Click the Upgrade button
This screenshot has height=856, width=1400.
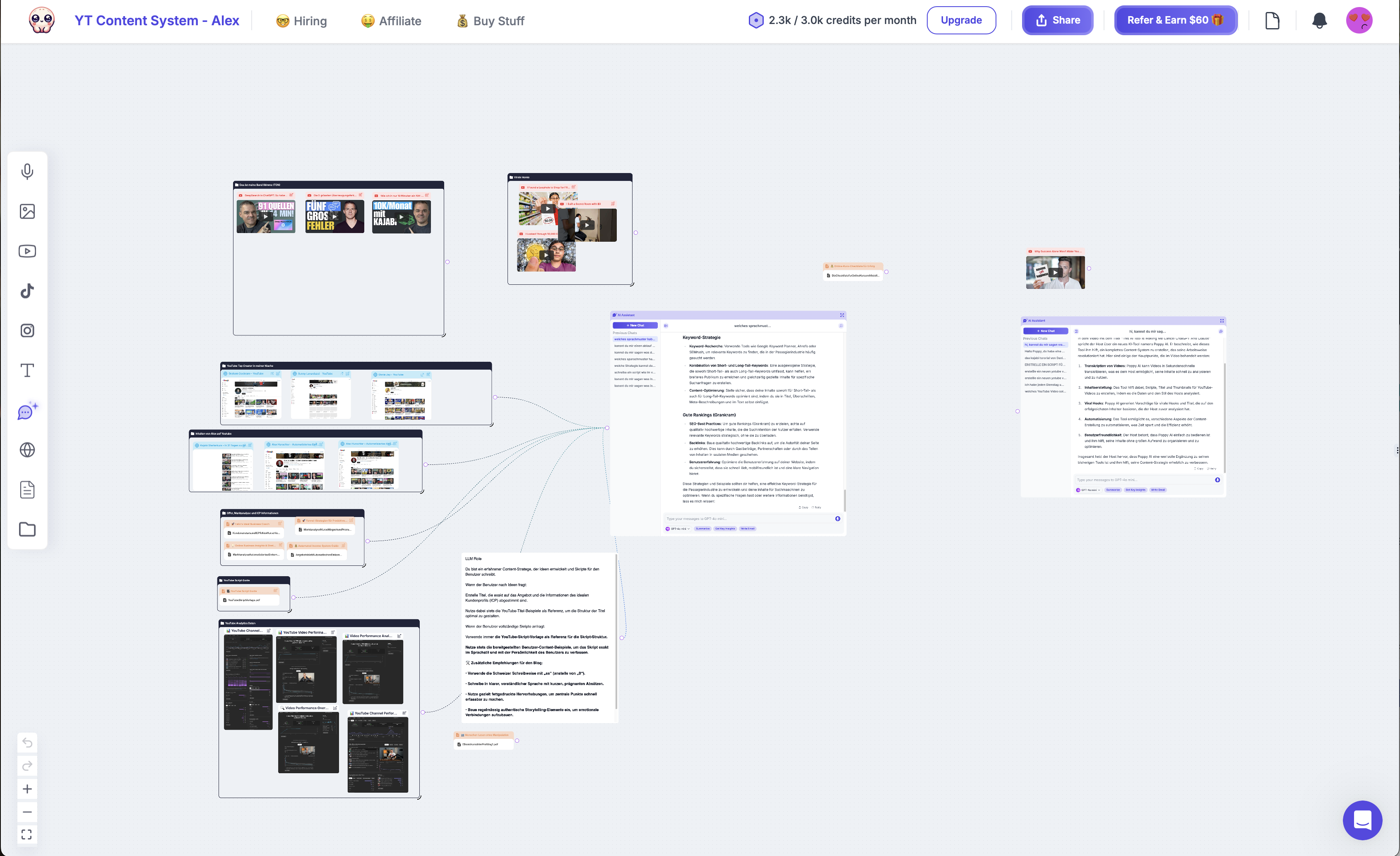pos(961,20)
